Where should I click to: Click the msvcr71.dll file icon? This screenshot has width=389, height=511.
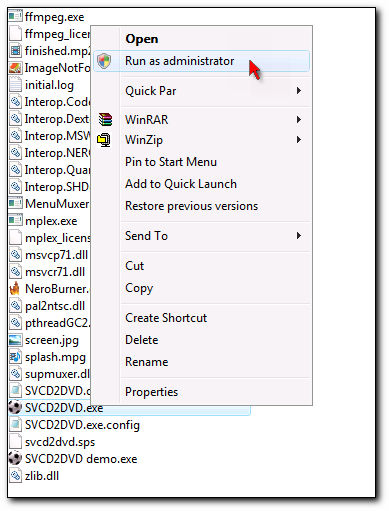[15, 272]
